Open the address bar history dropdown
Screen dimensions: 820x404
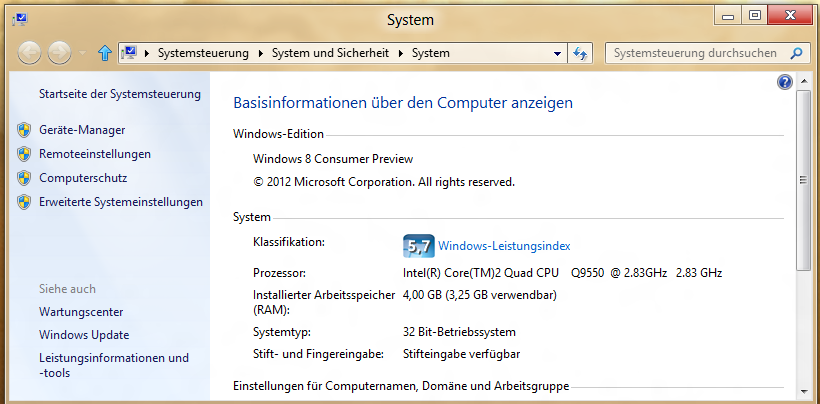click(x=558, y=53)
